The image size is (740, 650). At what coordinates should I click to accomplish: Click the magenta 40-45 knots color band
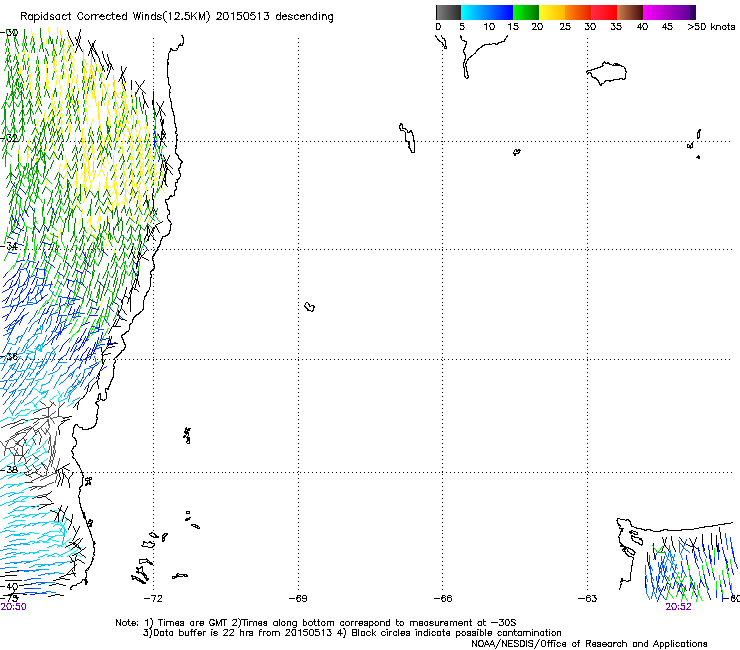656,12
